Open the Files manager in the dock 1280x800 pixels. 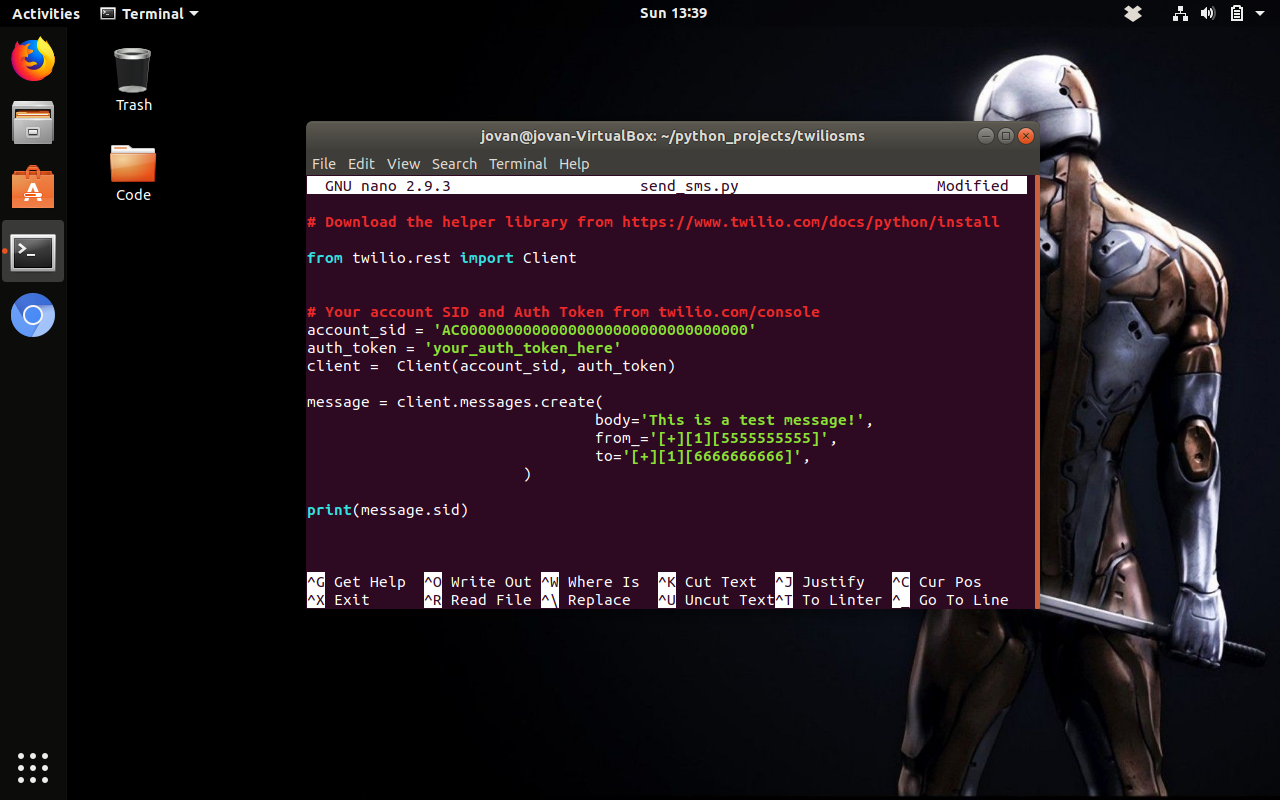pyautogui.click(x=33, y=123)
